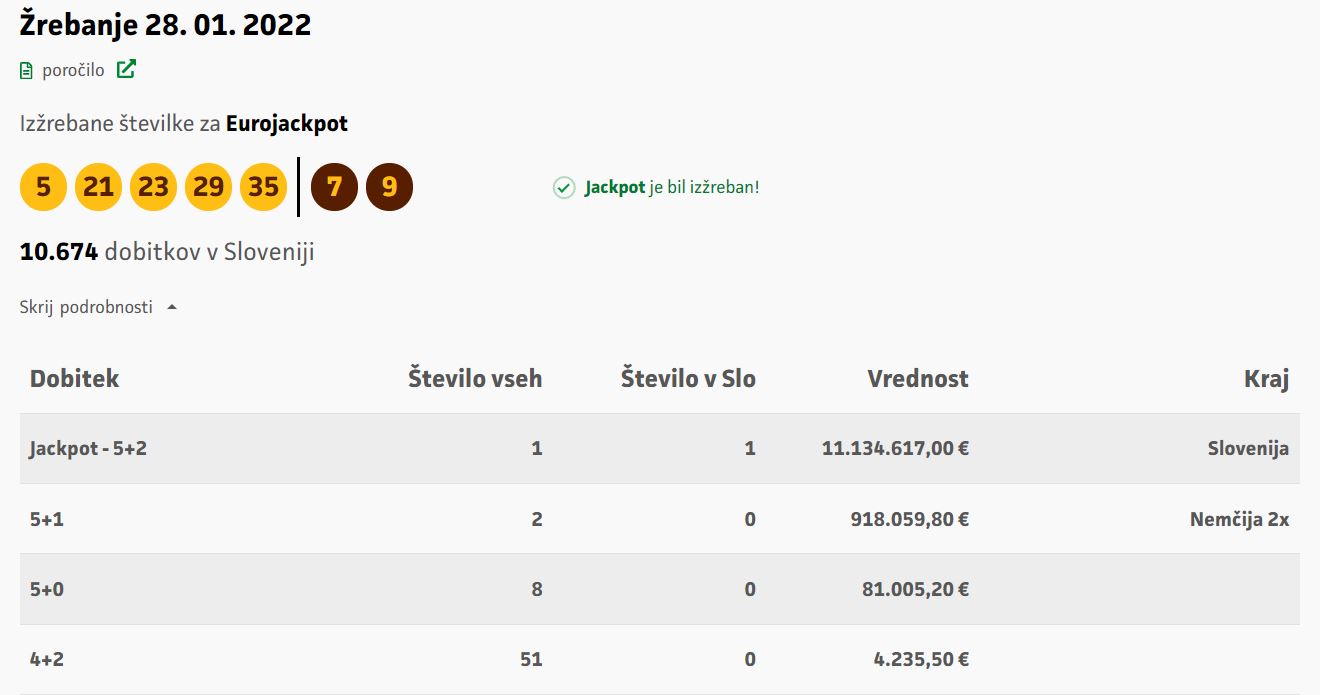
Task: Click the yellow ball number 35
Action: point(263,187)
